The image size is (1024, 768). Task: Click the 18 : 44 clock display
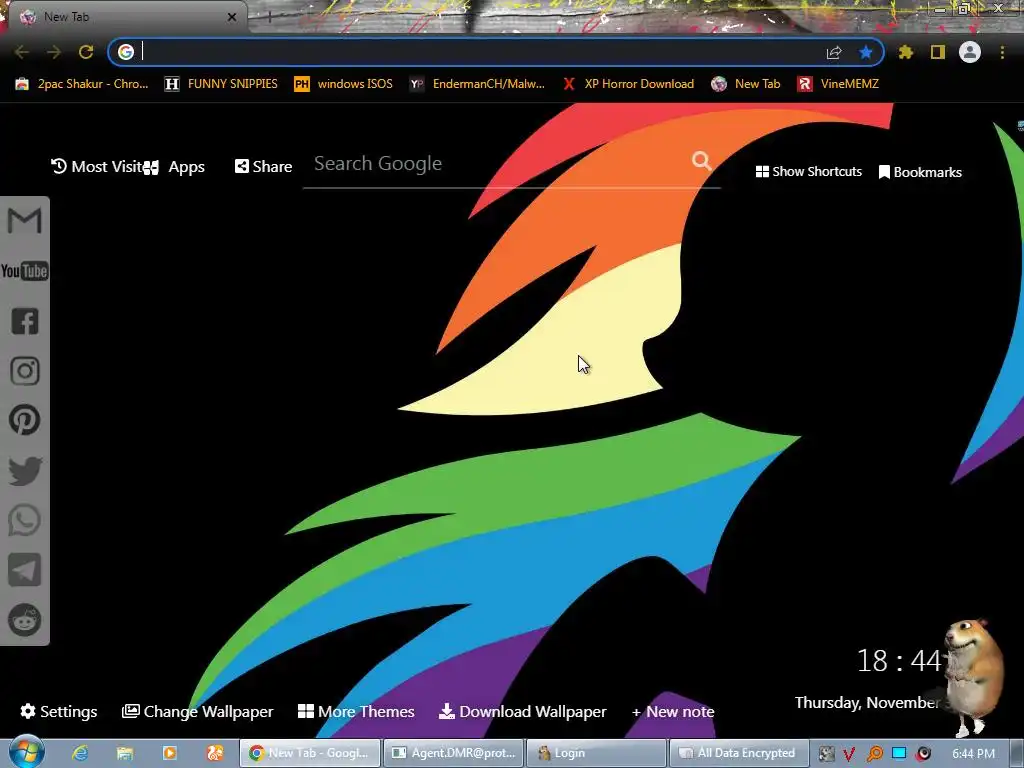(899, 661)
